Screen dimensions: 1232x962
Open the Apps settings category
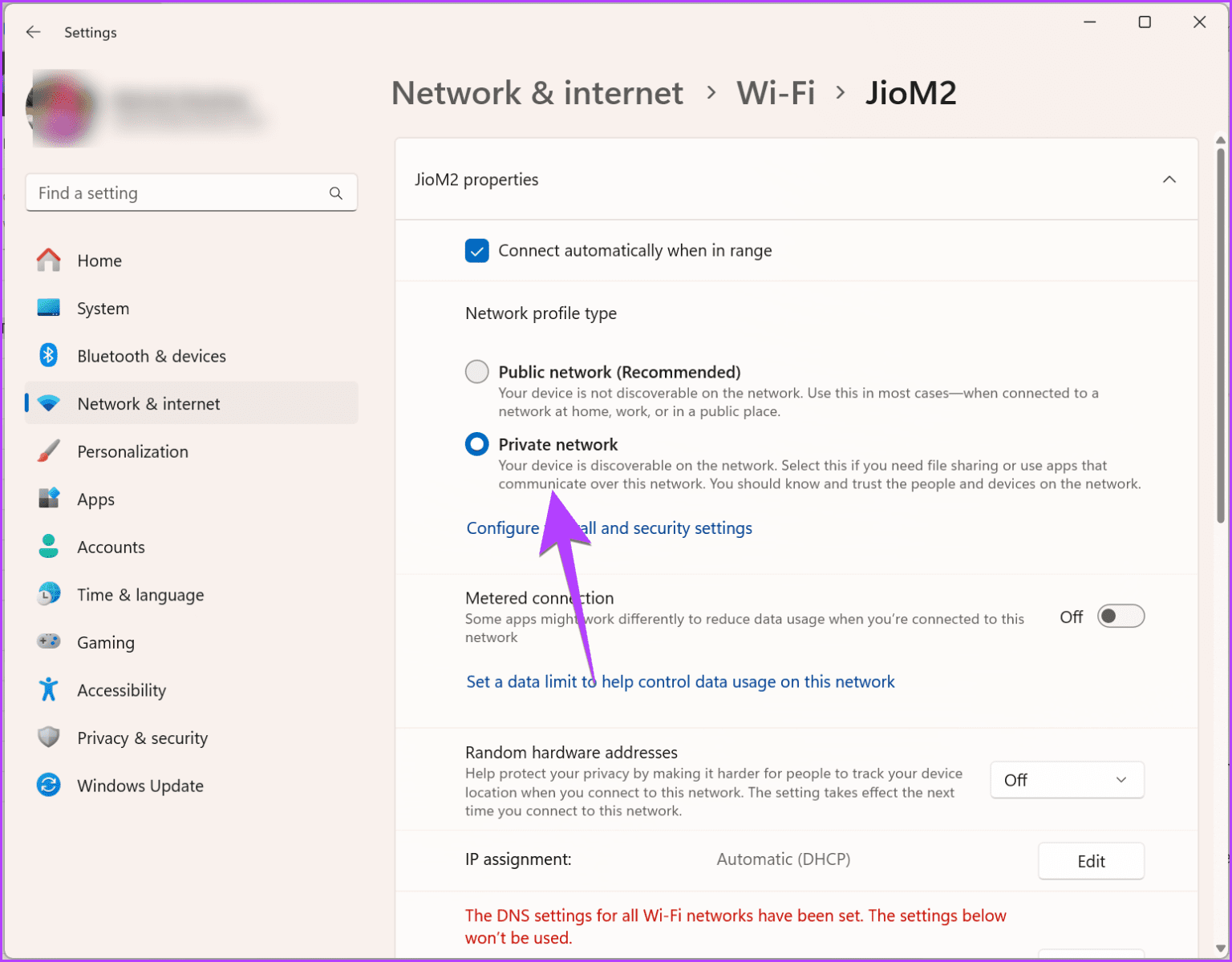(x=96, y=499)
